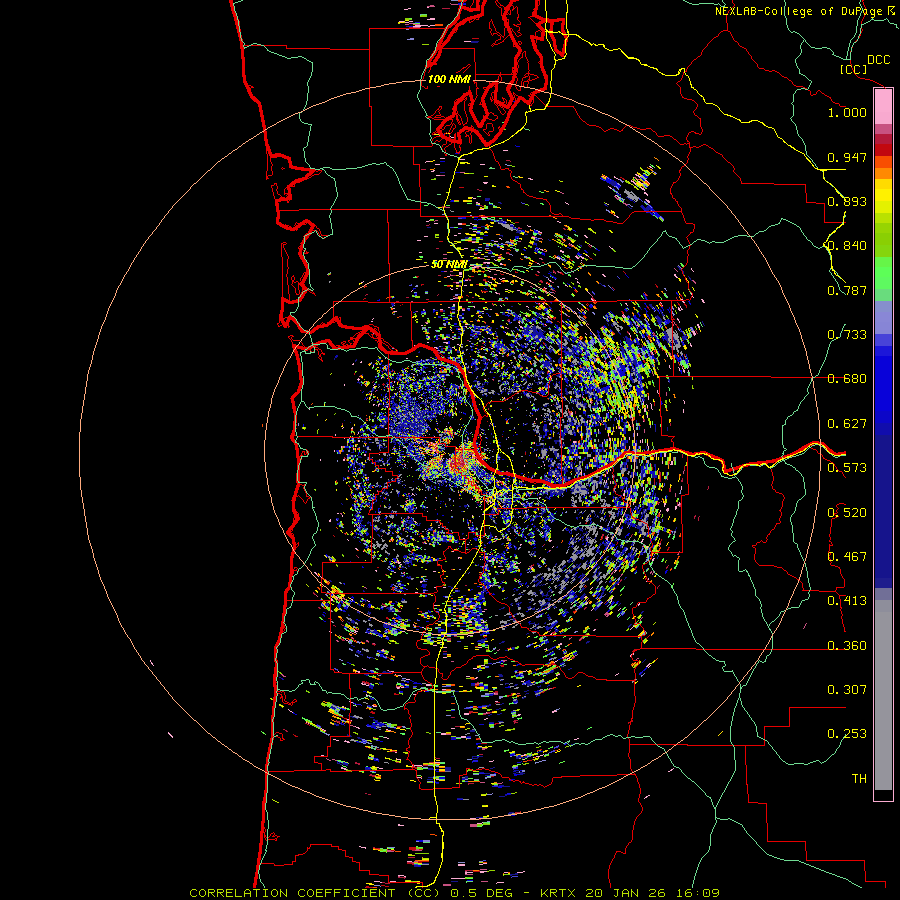This screenshot has height=900, width=900.
Task: Click the DCC label above colorbar
Action: click(x=878, y=60)
